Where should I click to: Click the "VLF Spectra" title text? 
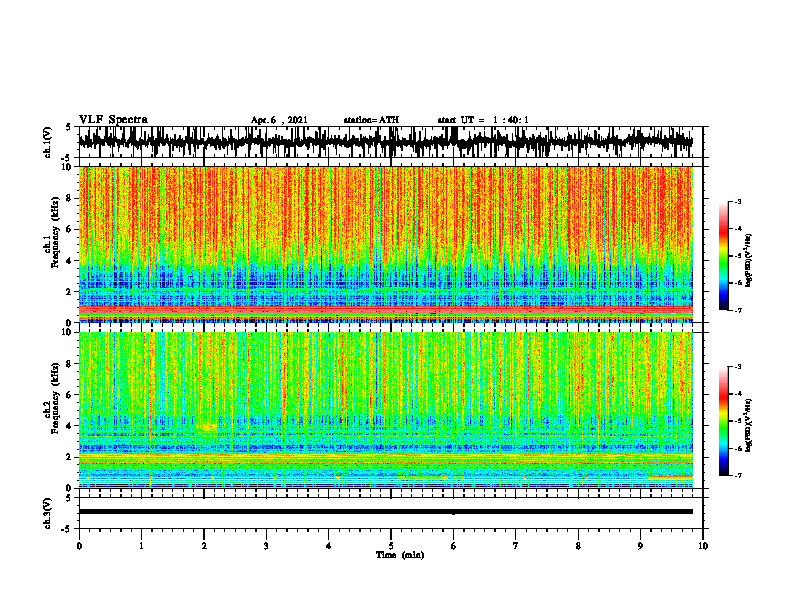pos(113,120)
